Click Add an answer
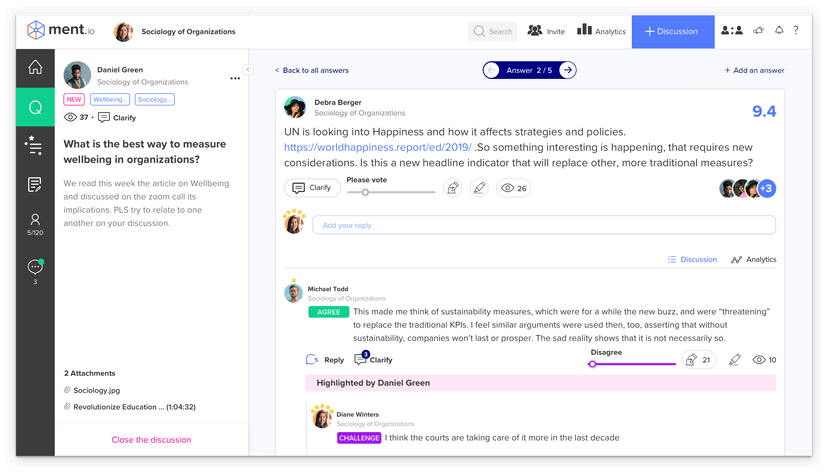The height and width of the screenshot is (474, 828). point(754,70)
